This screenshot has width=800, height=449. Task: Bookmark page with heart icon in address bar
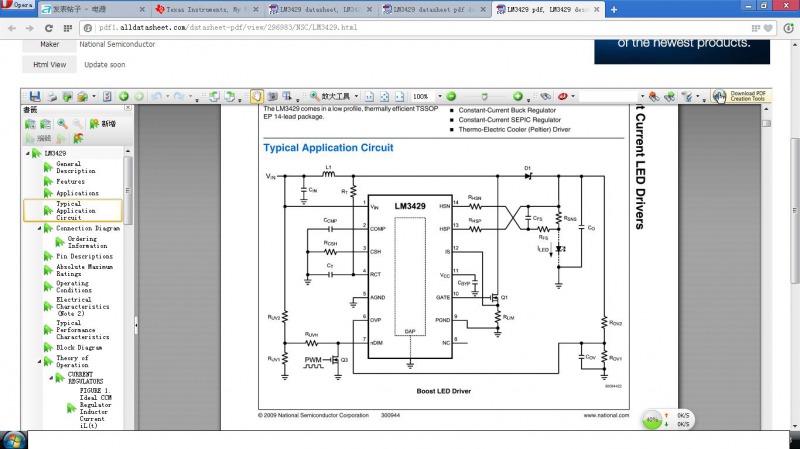(768, 28)
